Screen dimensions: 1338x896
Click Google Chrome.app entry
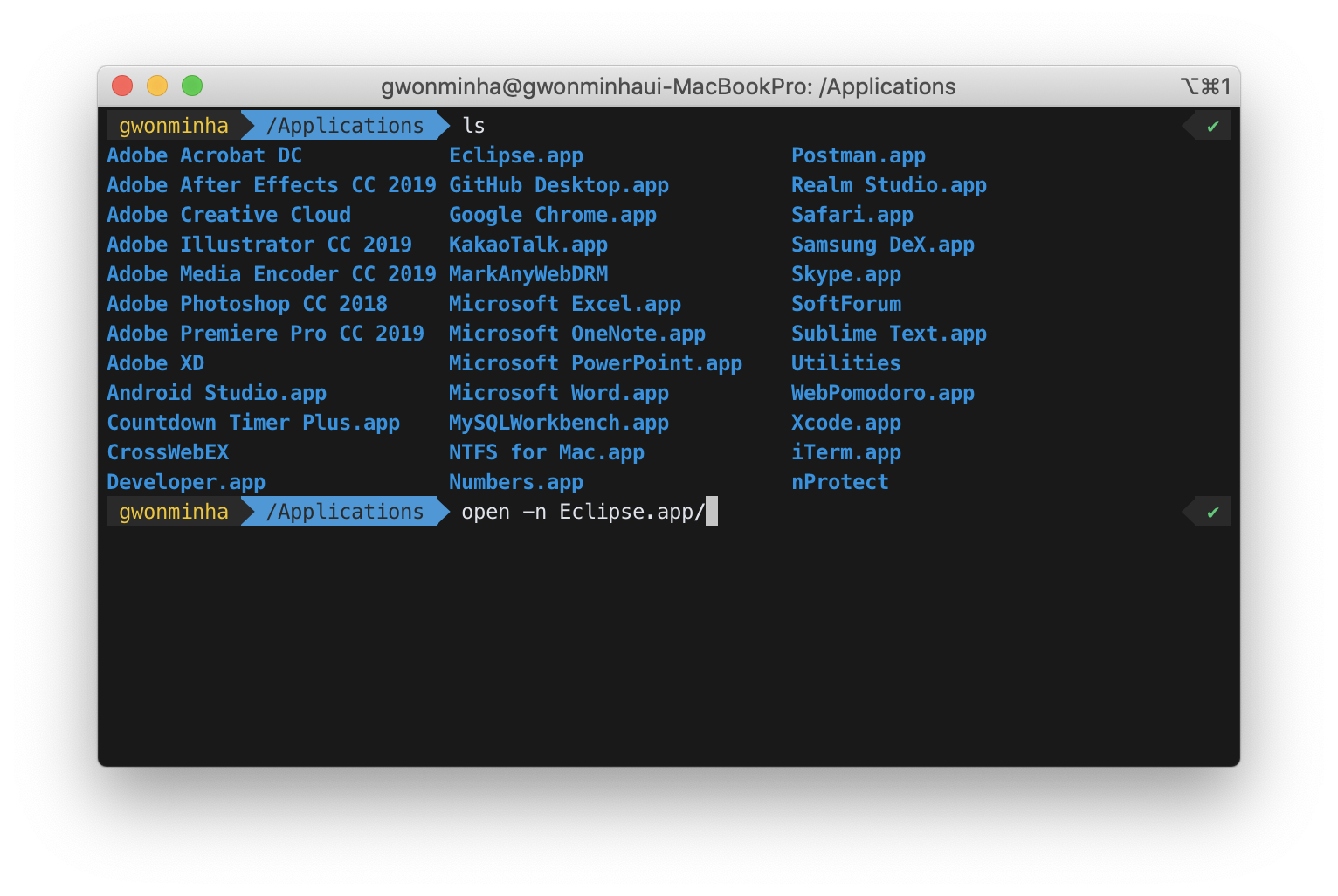click(553, 215)
